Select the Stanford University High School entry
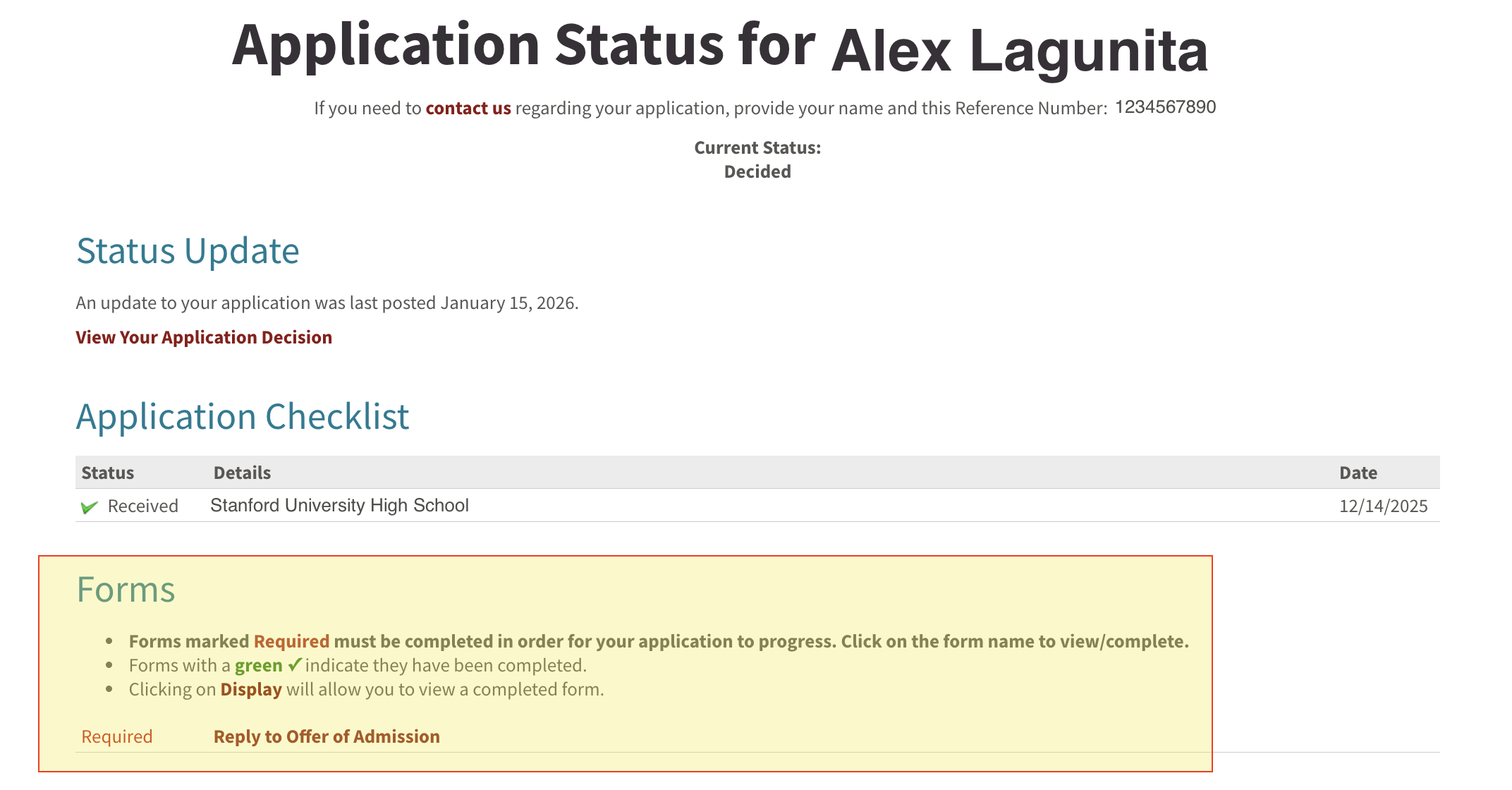 (x=339, y=506)
